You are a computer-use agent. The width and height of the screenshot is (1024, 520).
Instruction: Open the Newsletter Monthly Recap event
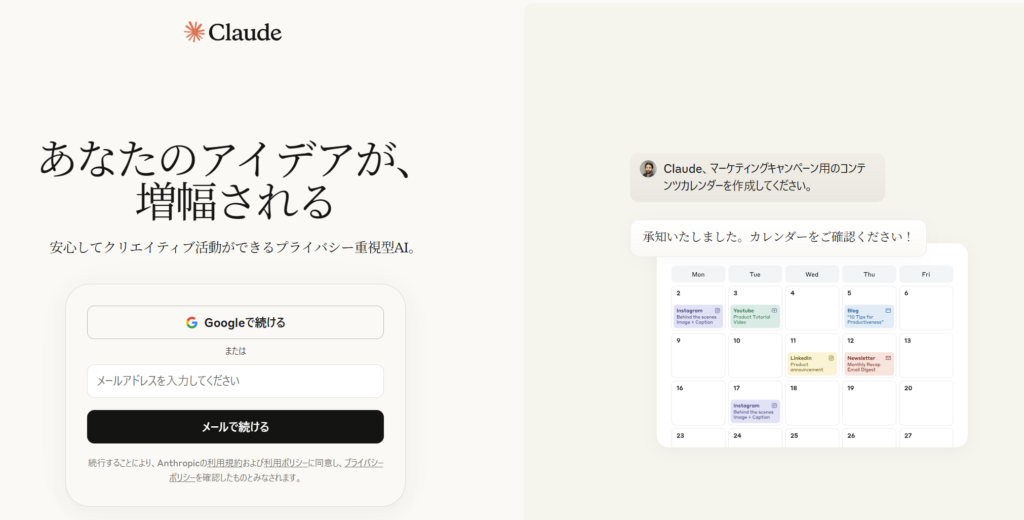(869, 364)
